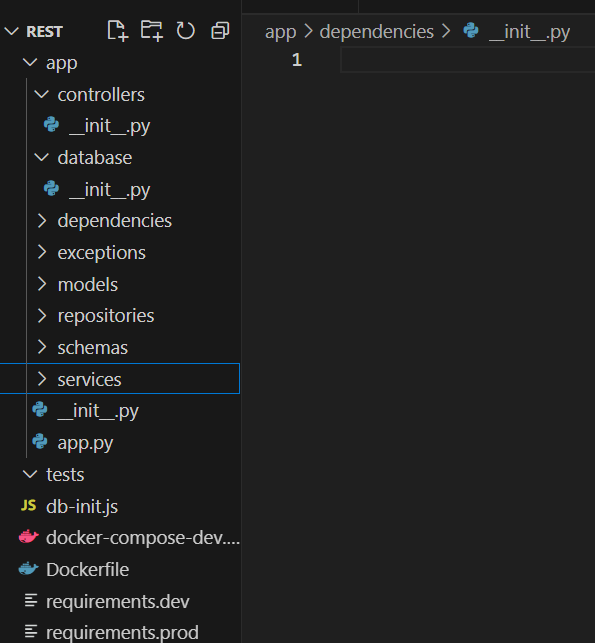The width and height of the screenshot is (595, 643).
Task: Click line 1 in the editor
Action: [467, 60]
